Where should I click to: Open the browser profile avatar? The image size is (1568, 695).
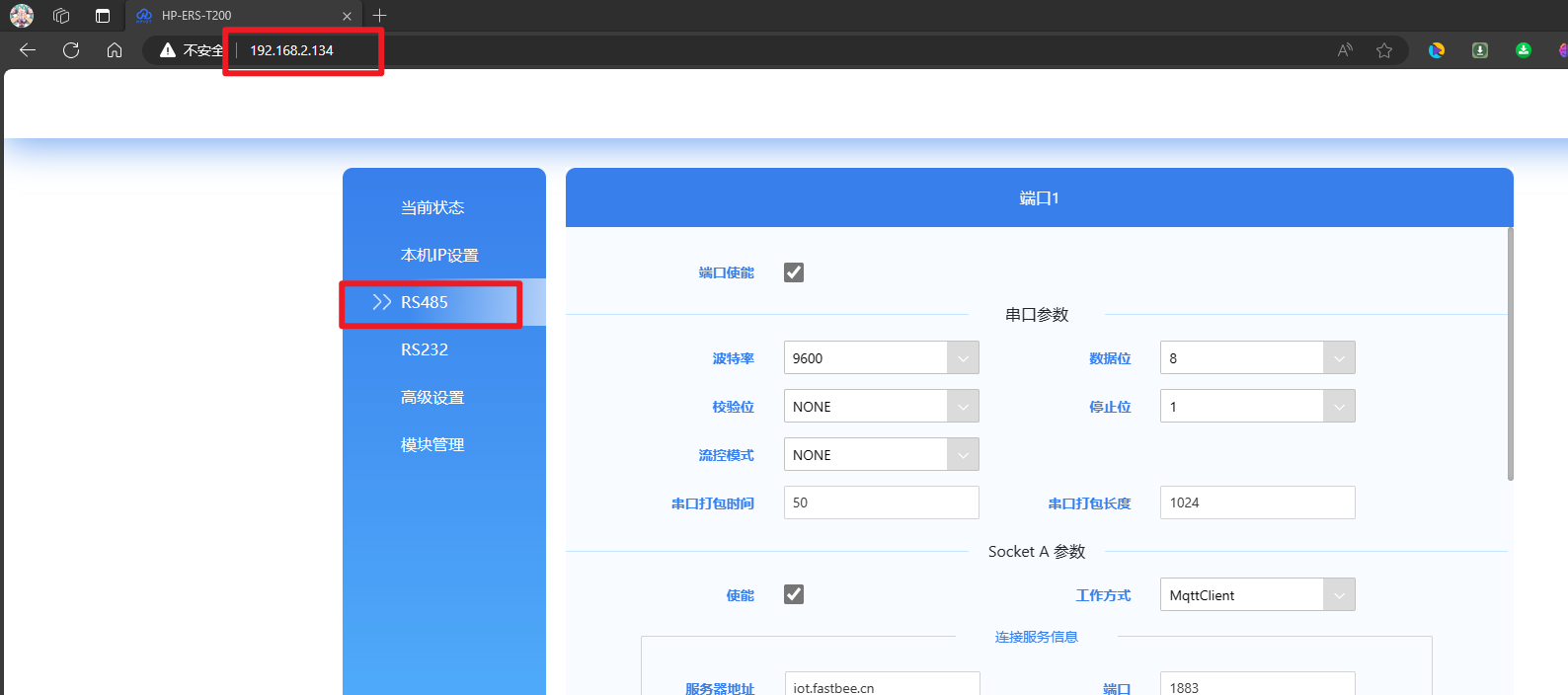(22, 16)
